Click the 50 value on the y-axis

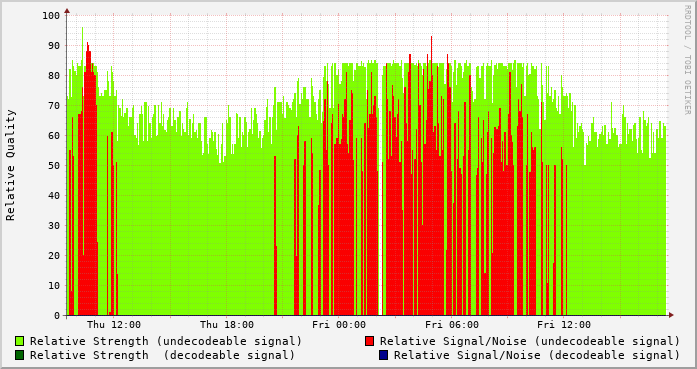(x=54, y=165)
